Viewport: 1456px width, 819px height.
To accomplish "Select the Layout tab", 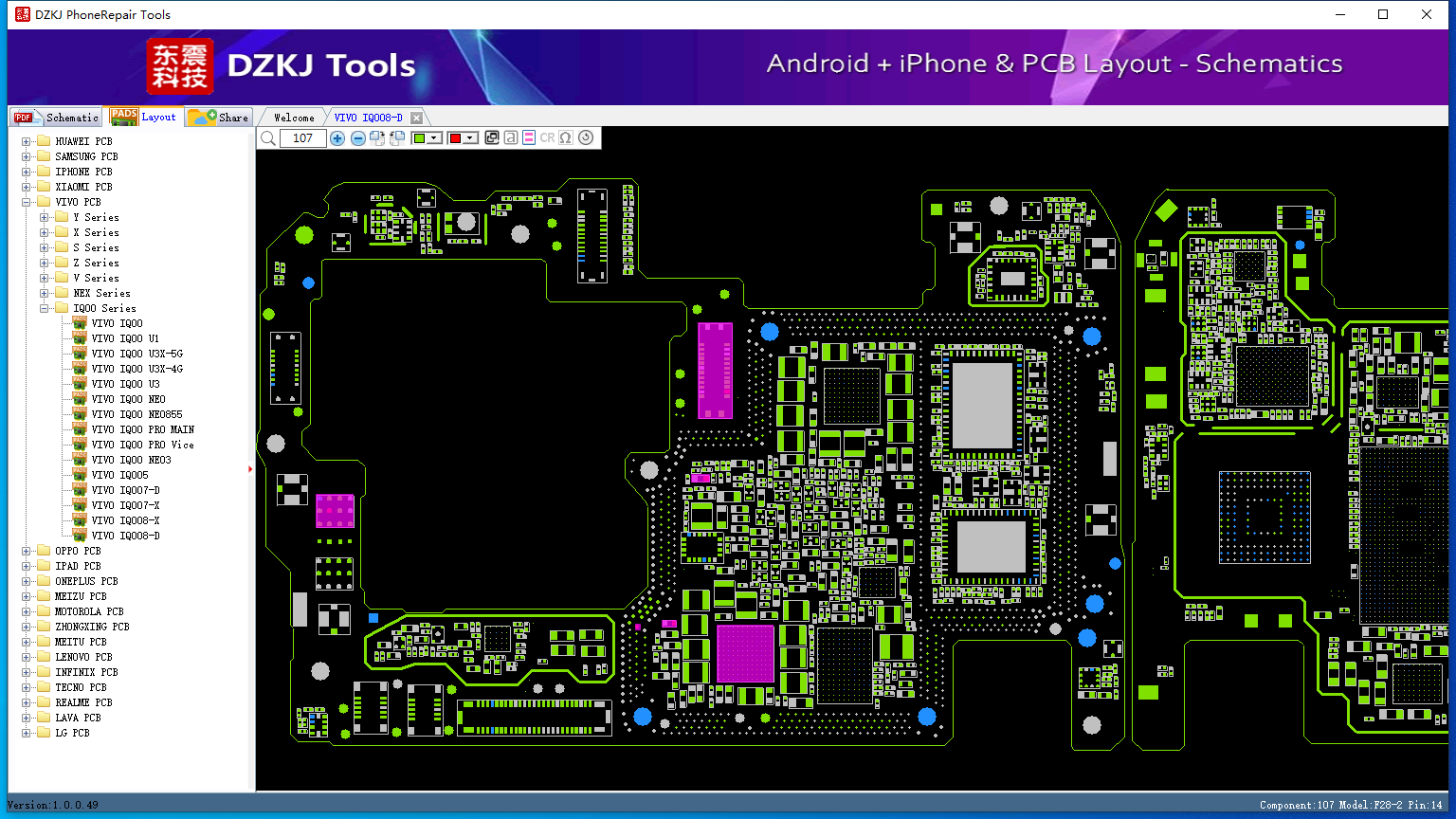I will point(144,118).
